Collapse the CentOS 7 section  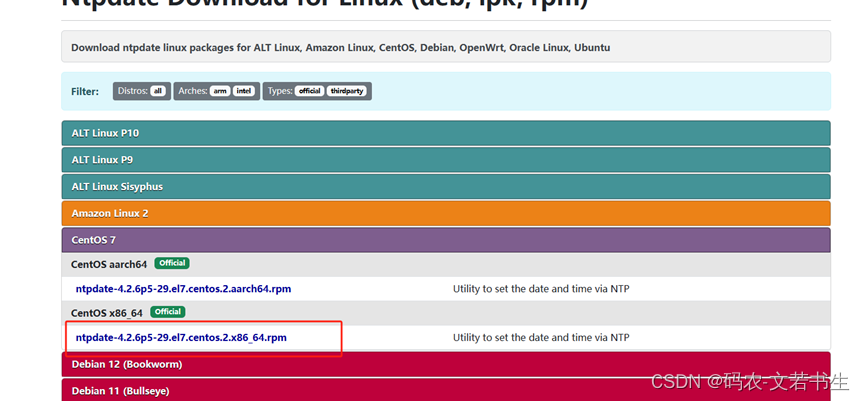[x=446, y=240]
